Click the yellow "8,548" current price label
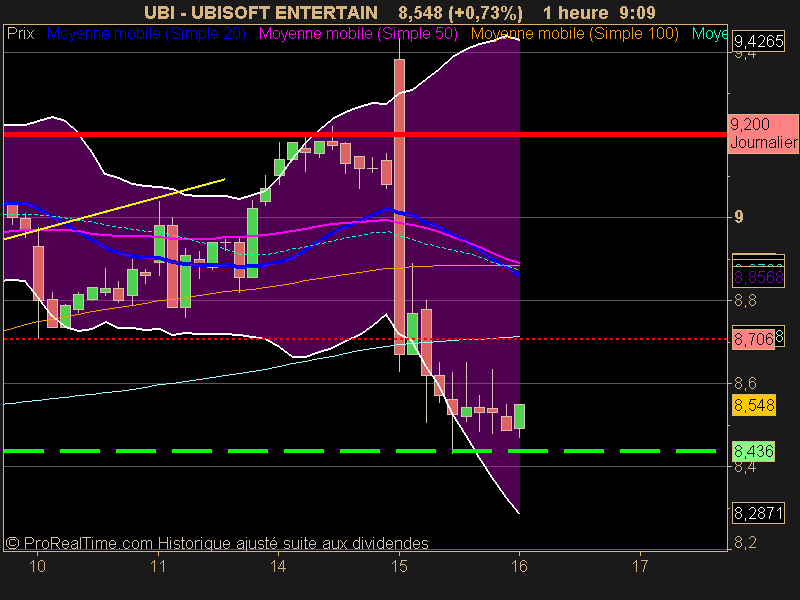This screenshot has width=800, height=600. pos(754,405)
